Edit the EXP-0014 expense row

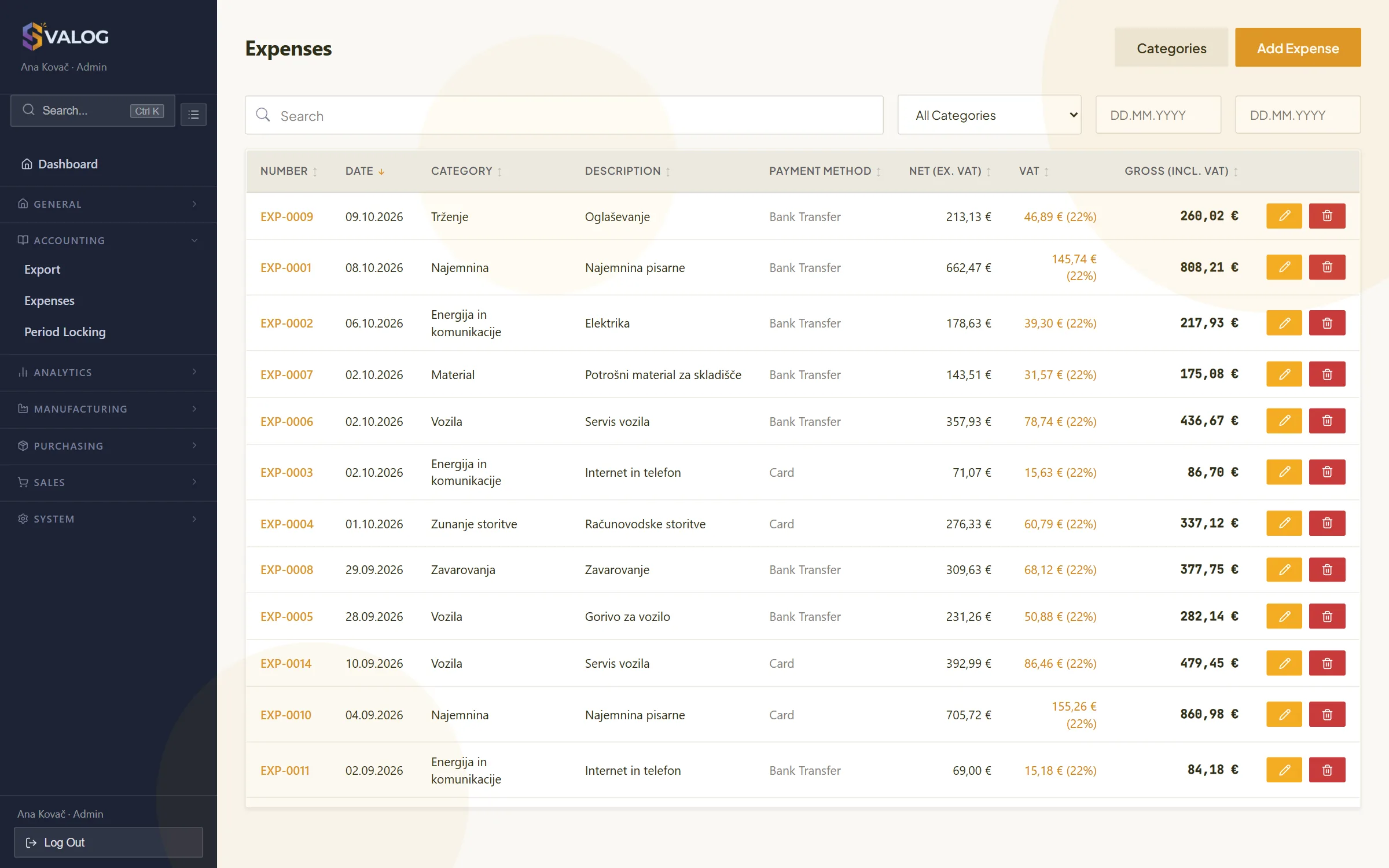[x=1284, y=663]
